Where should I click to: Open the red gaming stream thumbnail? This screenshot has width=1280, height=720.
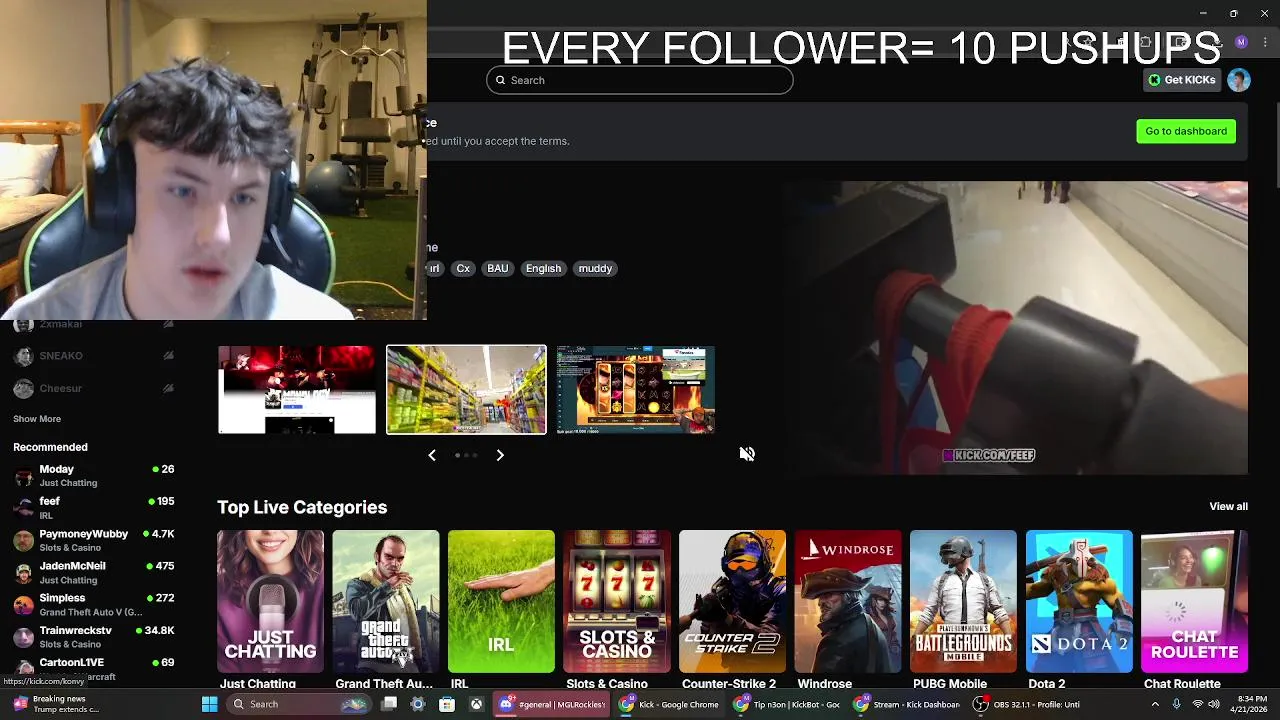click(x=297, y=390)
